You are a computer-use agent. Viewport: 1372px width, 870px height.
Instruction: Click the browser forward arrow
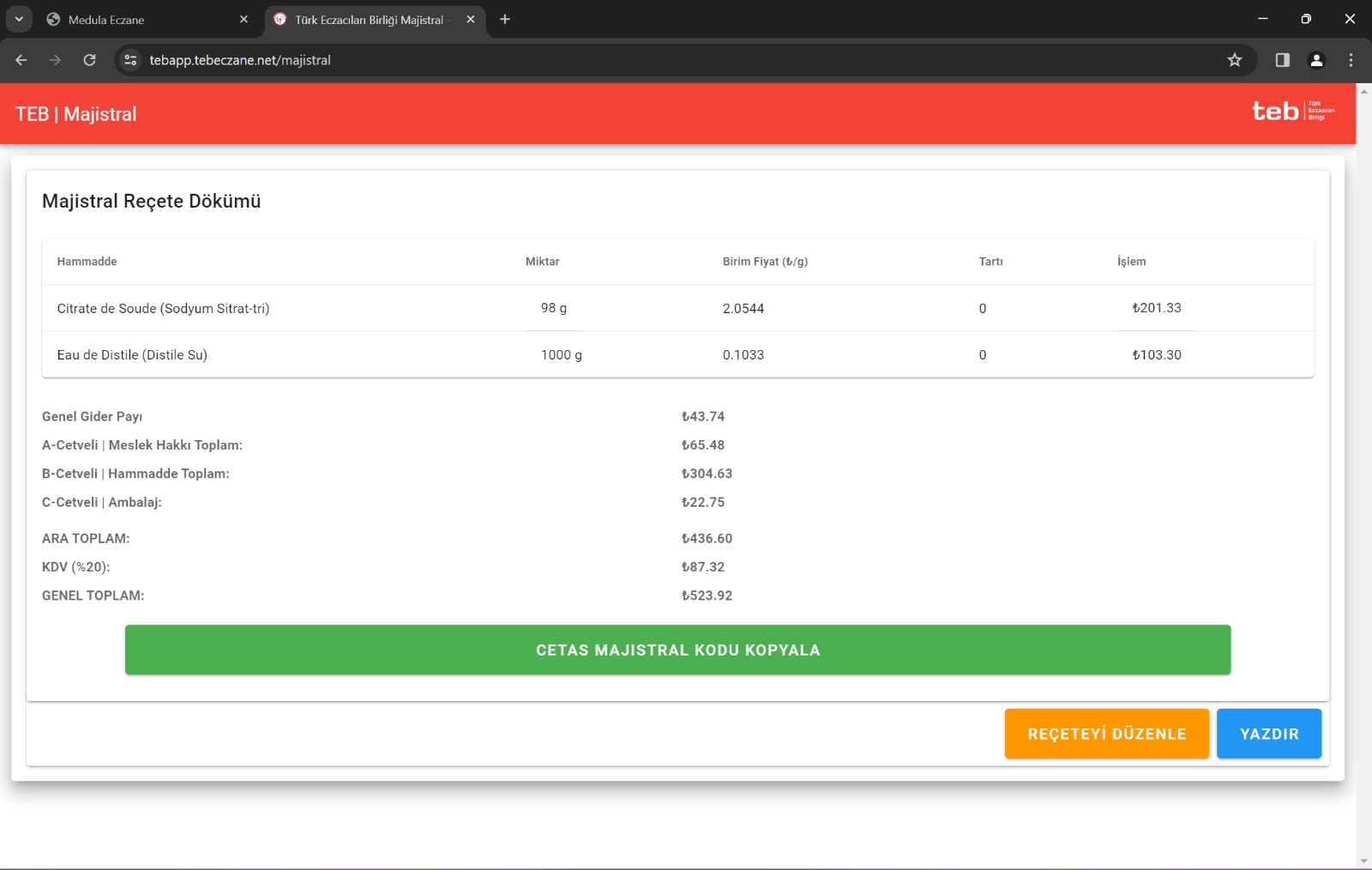point(55,60)
